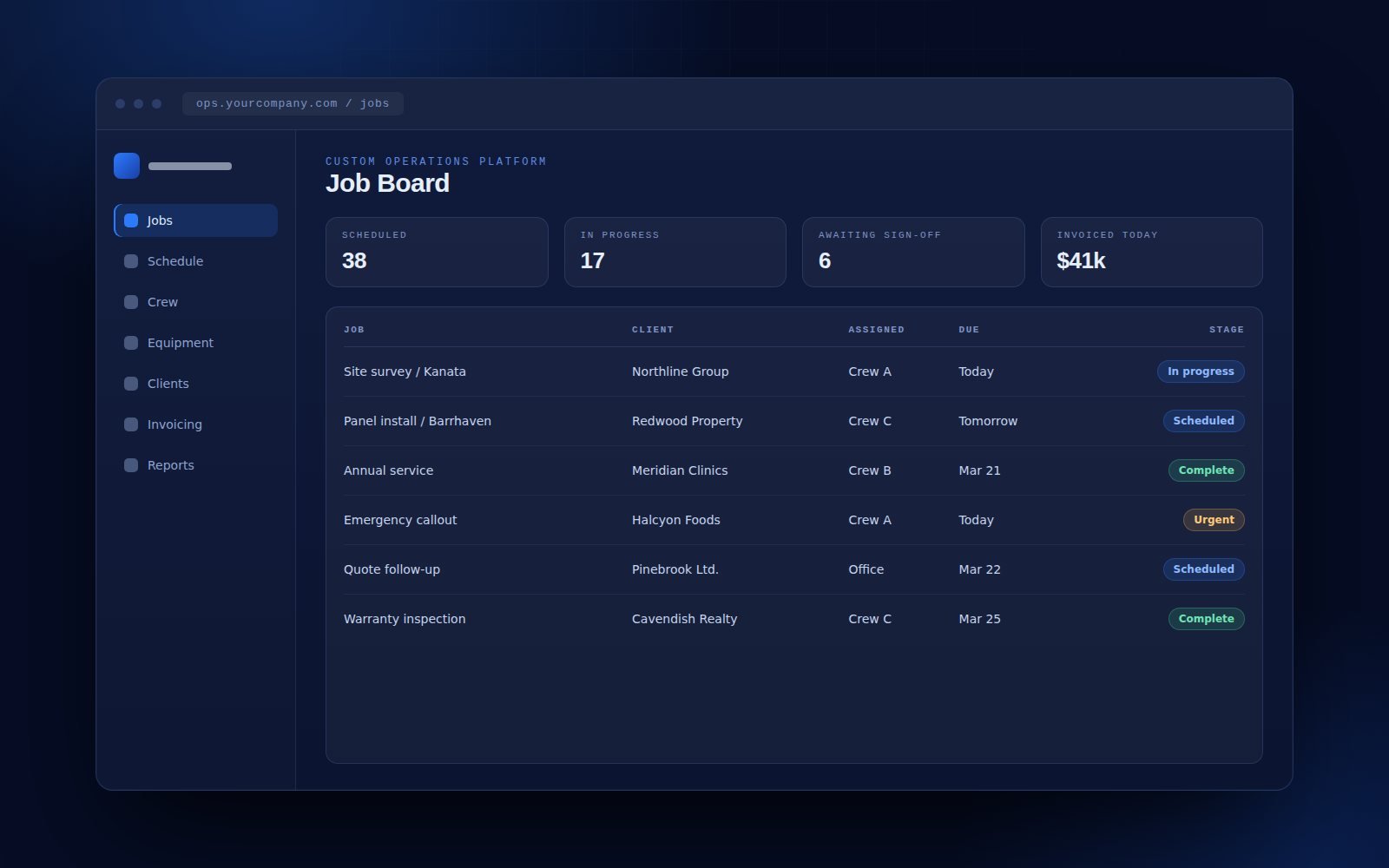The height and width of the screenshot is (868, 1389).
Task: Click the Urgent badge on Emergency callout
Action: pyautogui.click(x=1214, y=520)
